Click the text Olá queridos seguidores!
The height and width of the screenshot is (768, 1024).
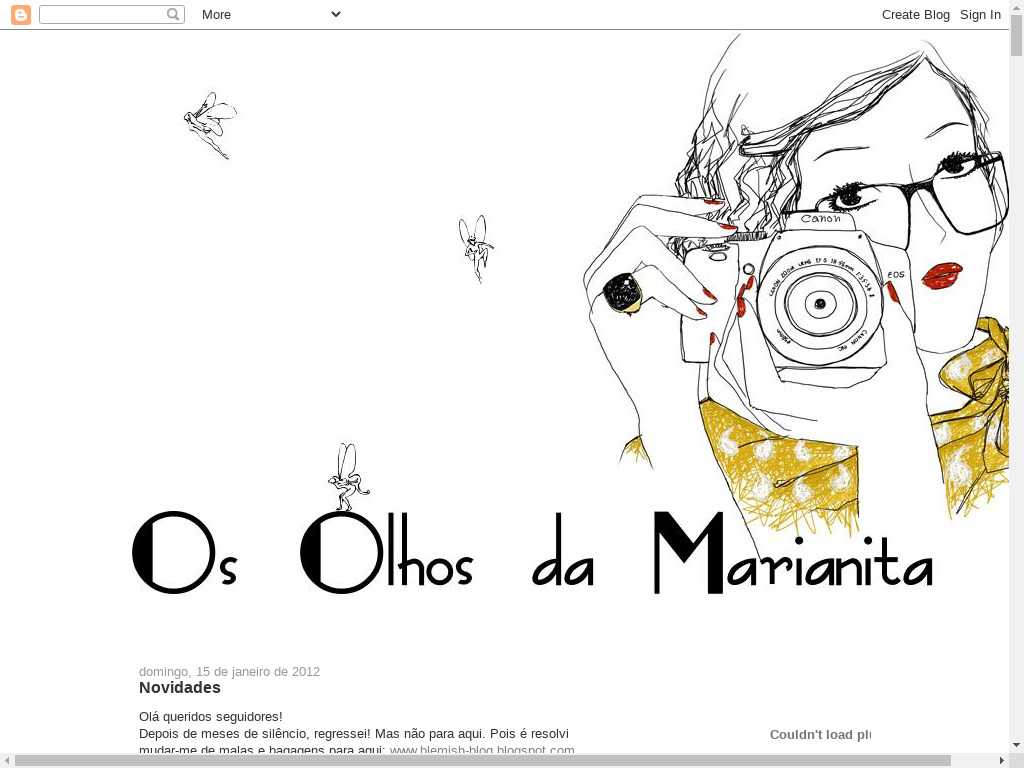210,716
